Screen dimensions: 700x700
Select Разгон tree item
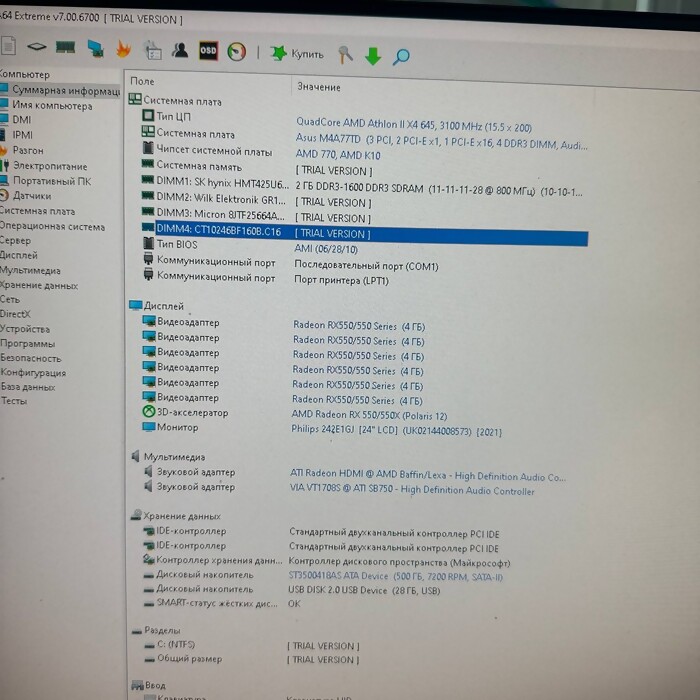28,150
